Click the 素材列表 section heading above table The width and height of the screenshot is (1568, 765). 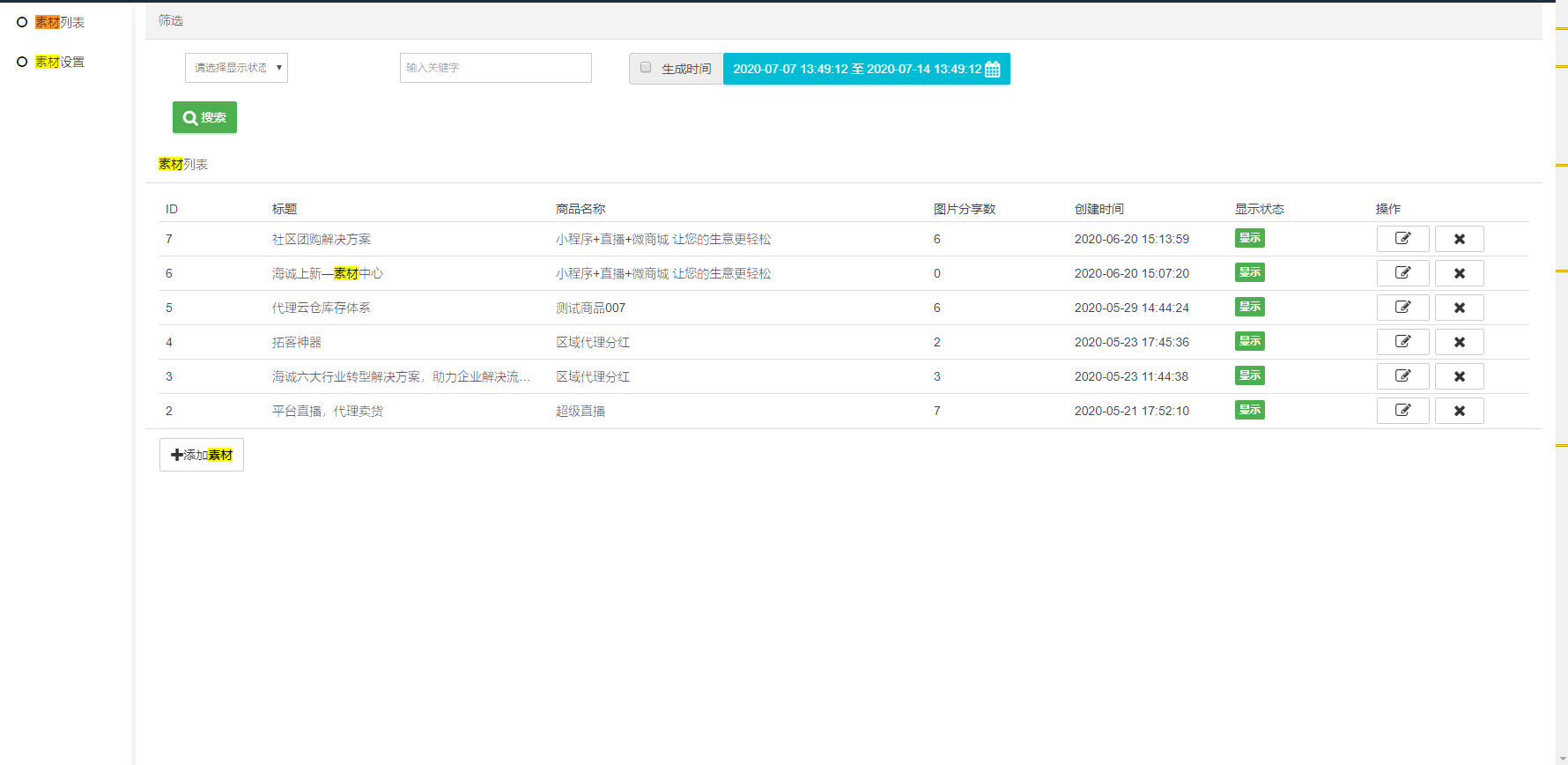pyautogui.click(x=183, y=164)
